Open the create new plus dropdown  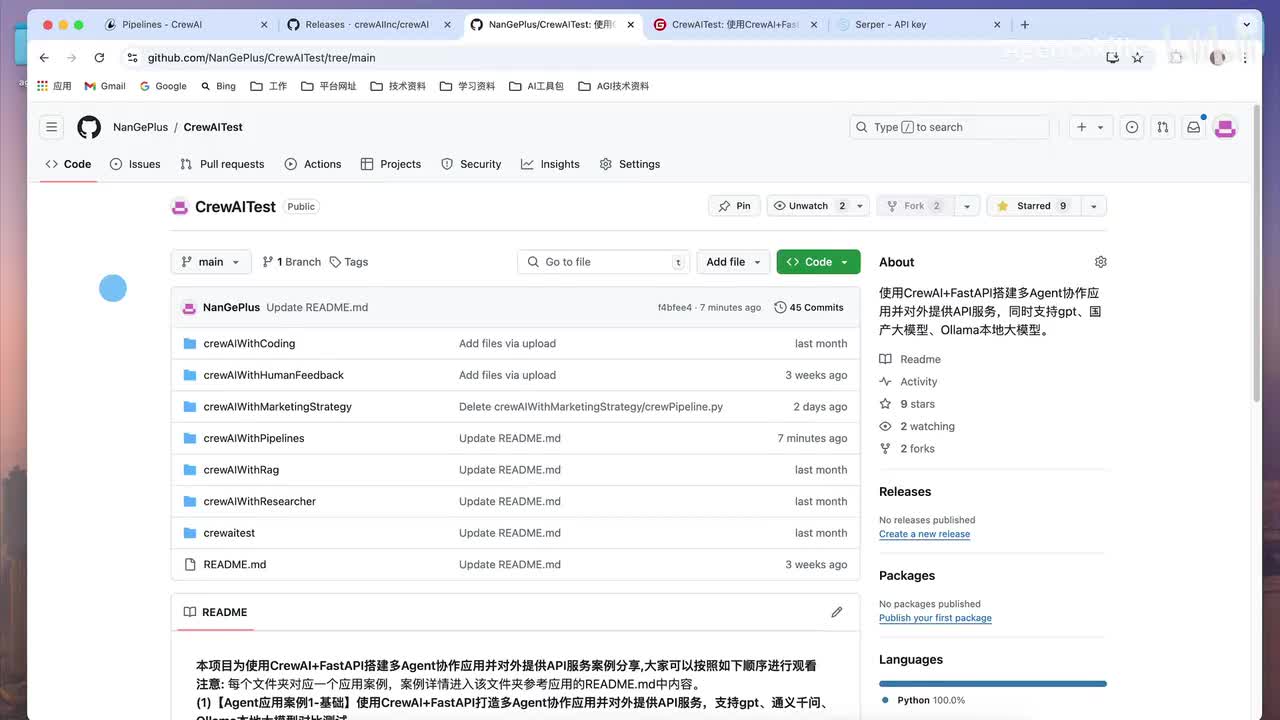1090,127
